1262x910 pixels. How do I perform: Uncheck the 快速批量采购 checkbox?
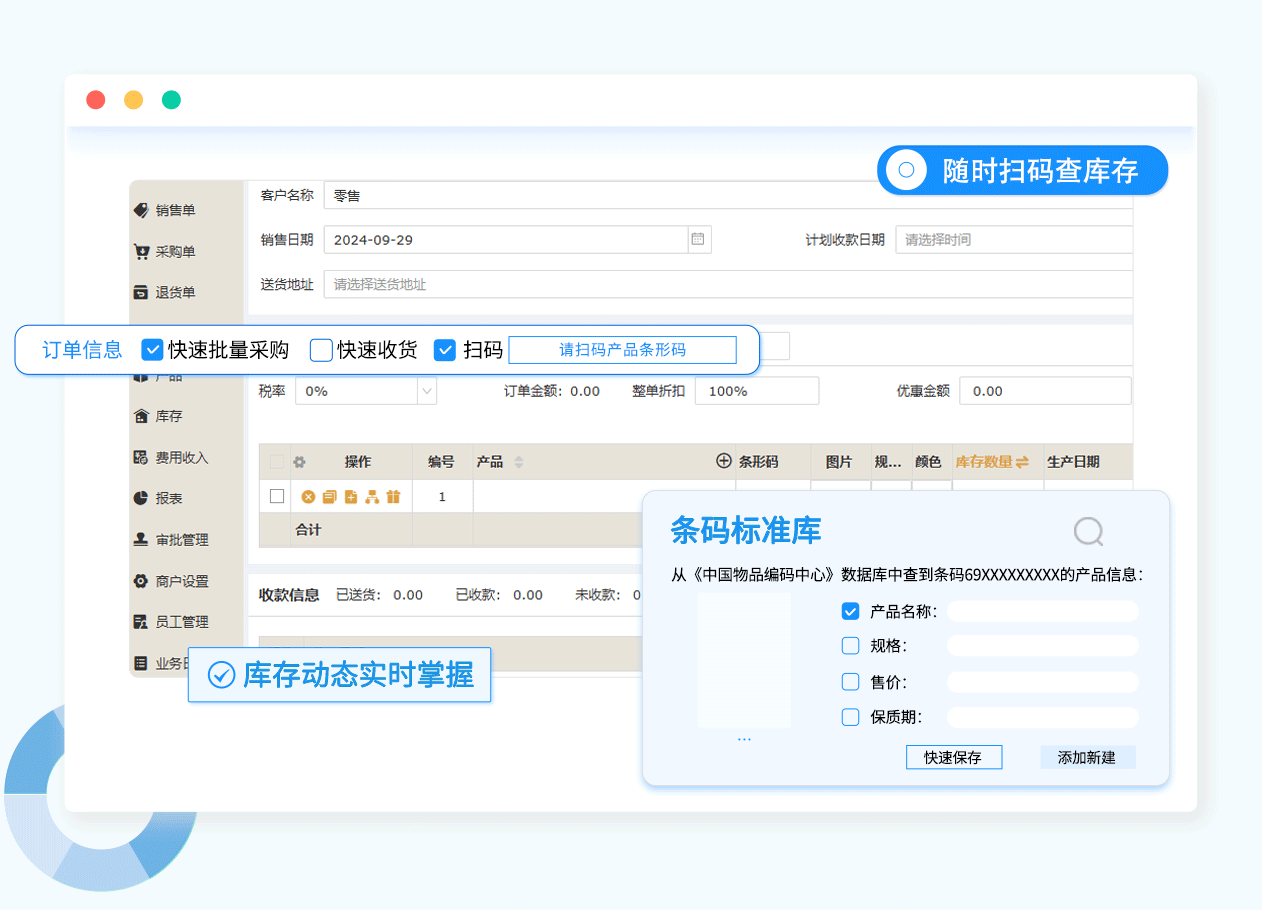pyautogui.click(x=152, y=350)
